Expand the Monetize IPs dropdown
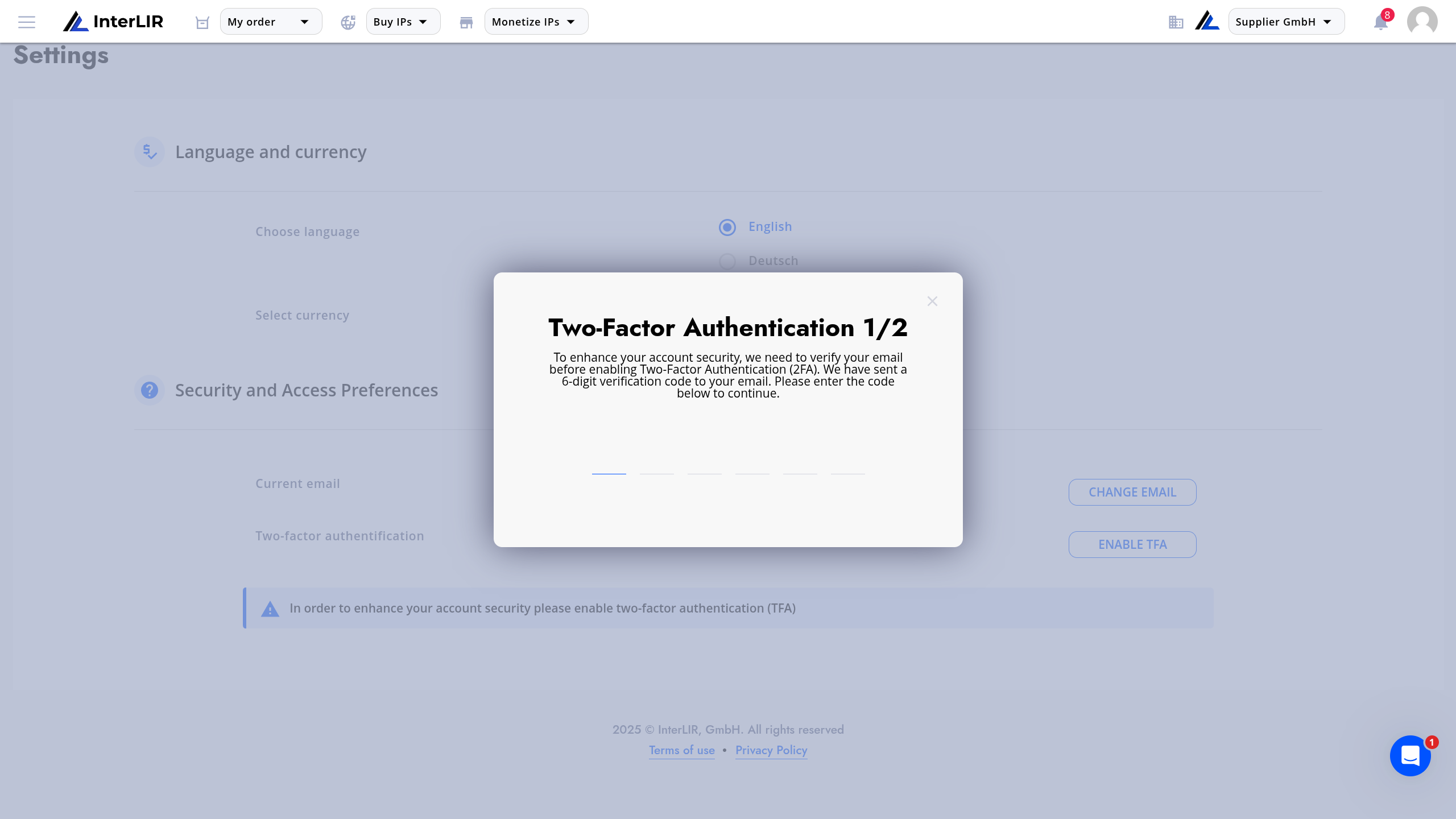This screenshot has width=1456, height=819. pos(536,22)
